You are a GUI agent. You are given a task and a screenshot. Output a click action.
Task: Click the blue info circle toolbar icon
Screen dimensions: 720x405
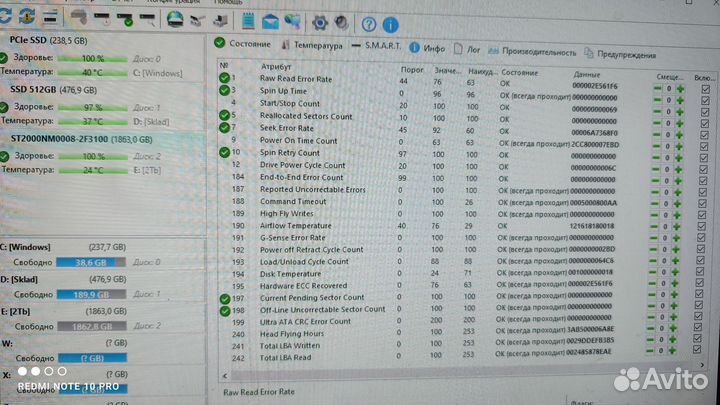pos(391,25)
